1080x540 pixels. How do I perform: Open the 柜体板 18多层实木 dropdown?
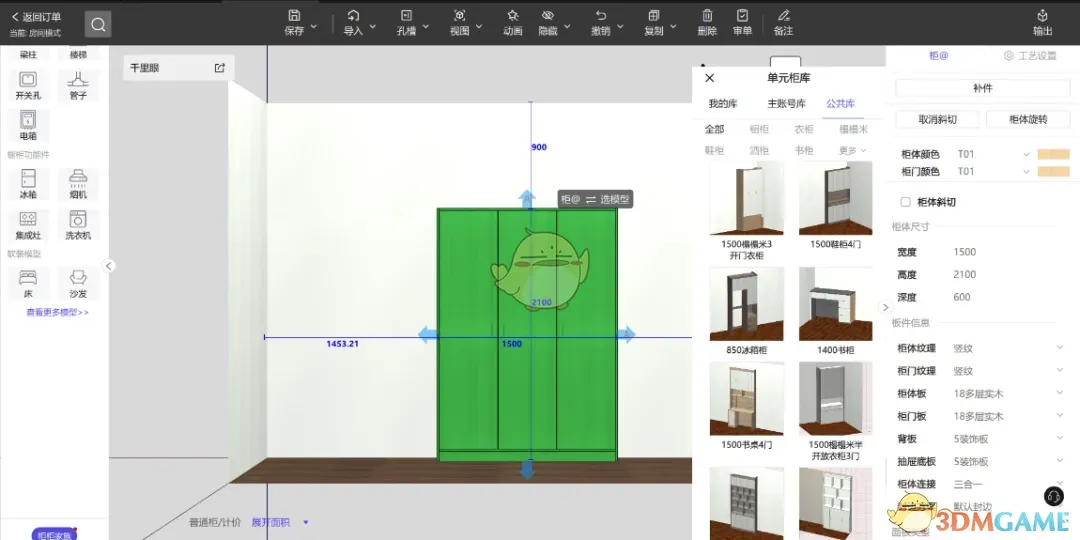click(1009, 393)
